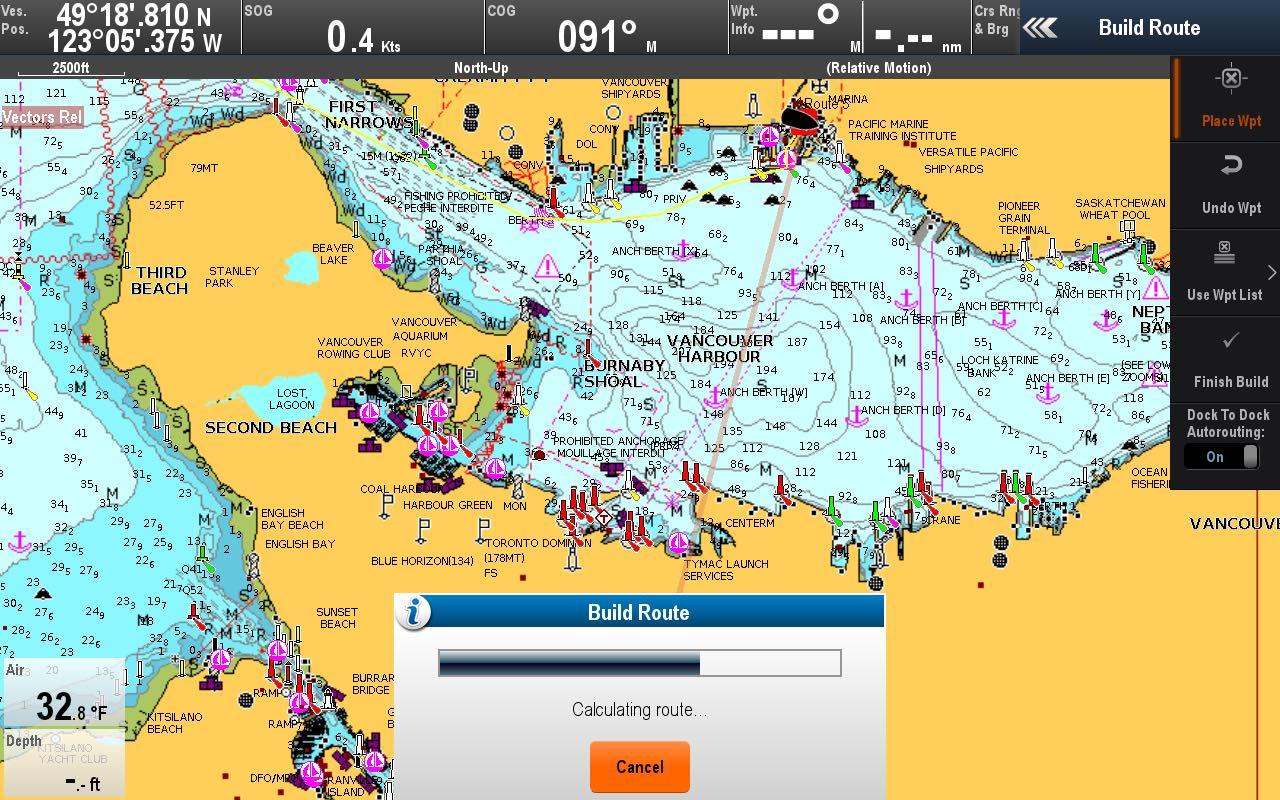Viewport: 1280px width, 800px height.
Task: Click the Loch Katrine Bank label
Action: point(999,366)
